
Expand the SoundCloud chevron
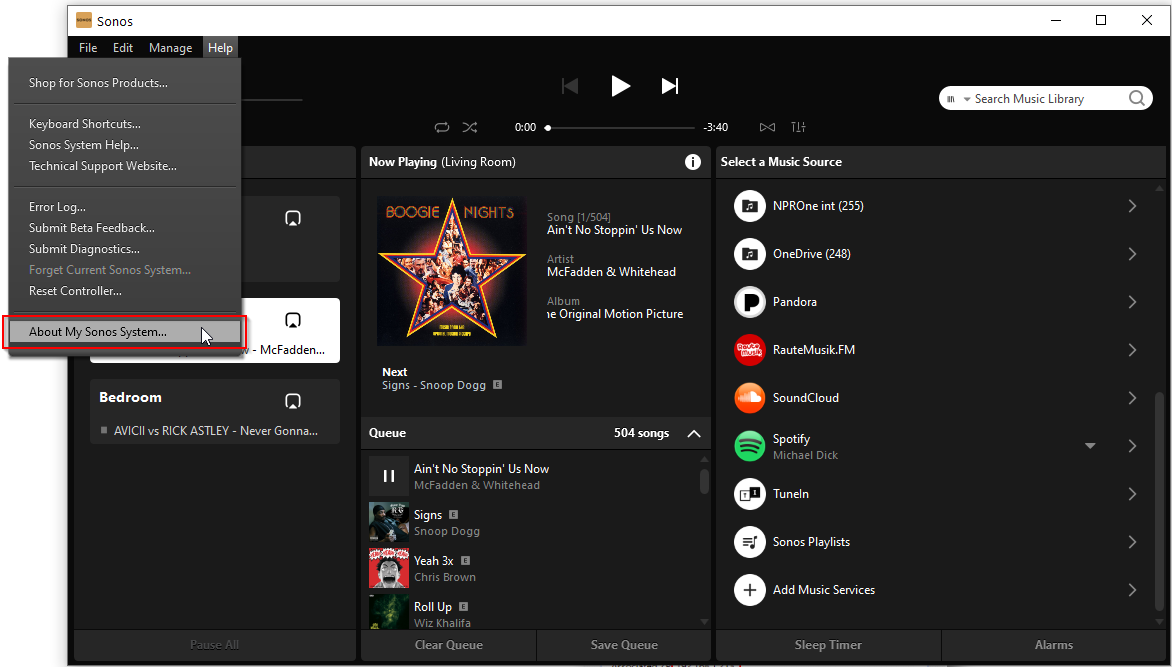coord(1132,398)
